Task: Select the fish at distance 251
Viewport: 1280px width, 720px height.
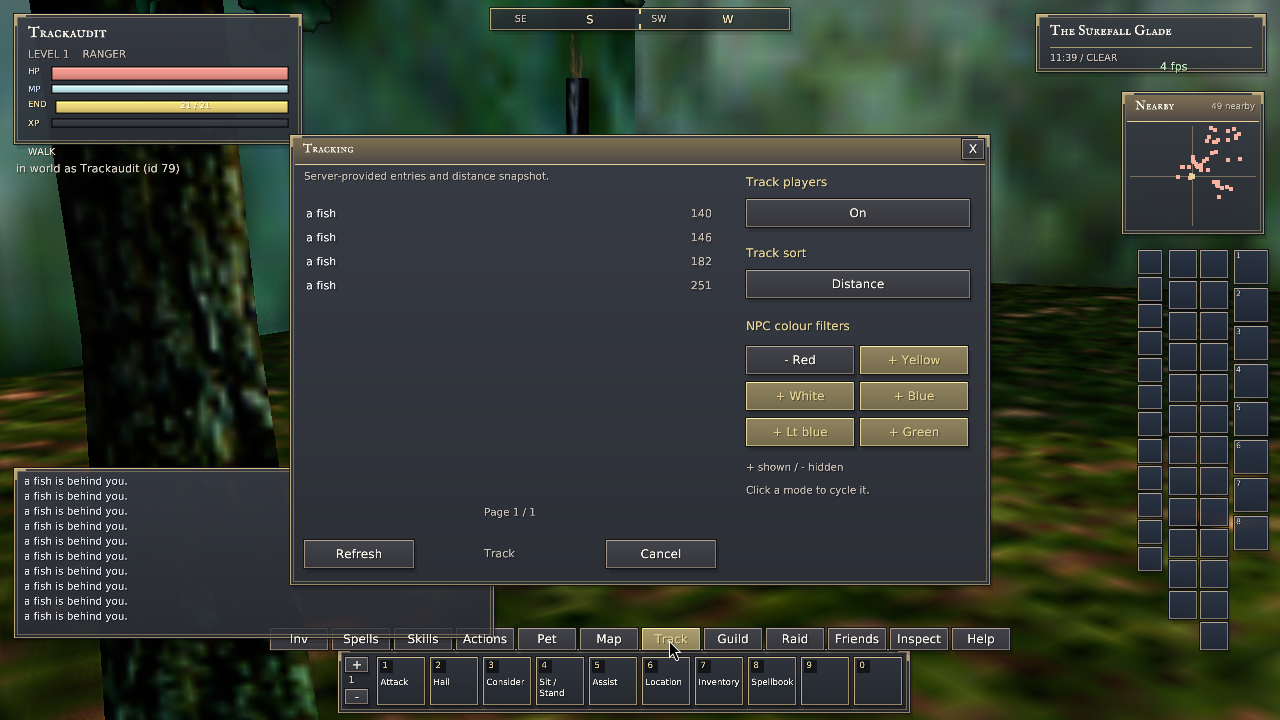Action: tap(509, 285)
